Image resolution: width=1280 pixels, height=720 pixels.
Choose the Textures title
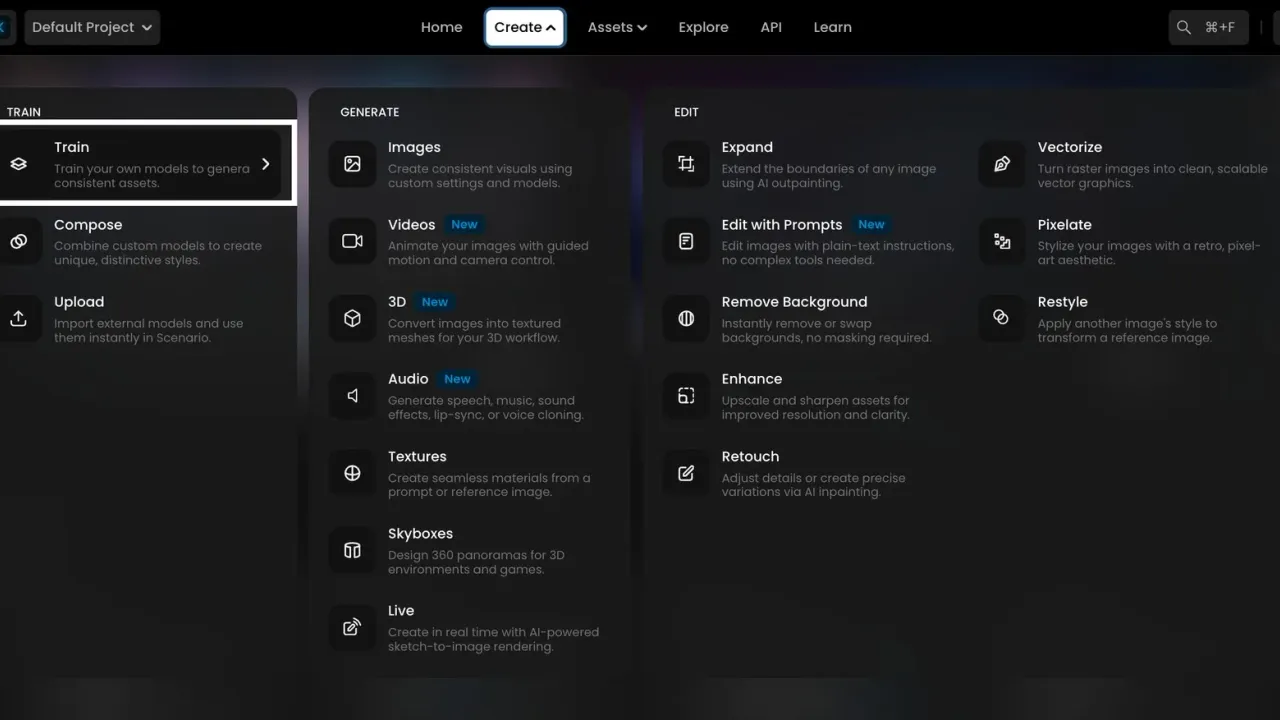tap(417, 456)
